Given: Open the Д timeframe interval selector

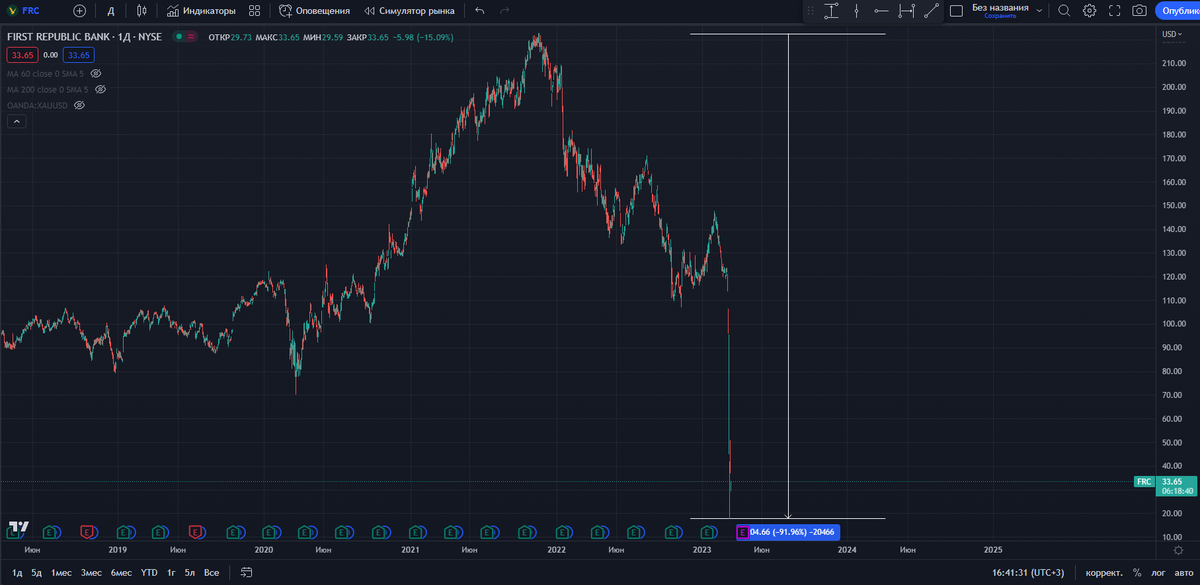Looking at the screenshot, I should (111, 11).
